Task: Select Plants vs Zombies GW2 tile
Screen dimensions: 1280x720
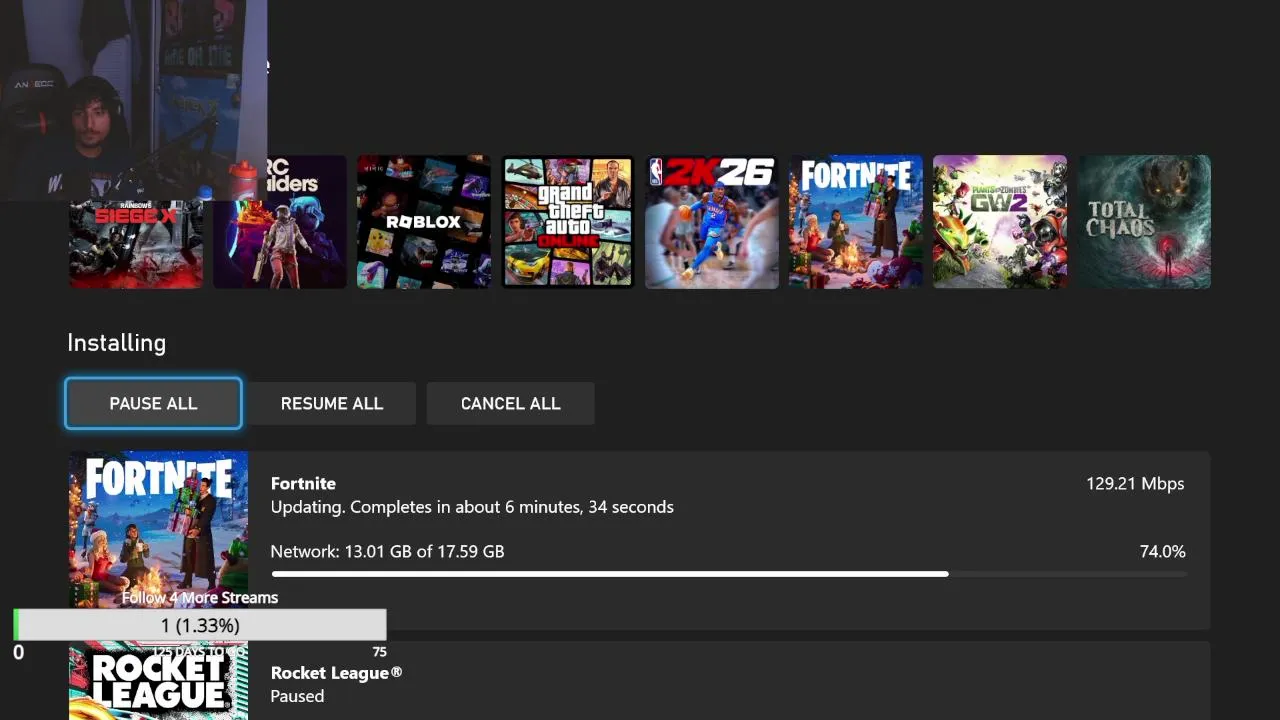Action: 1000,222
